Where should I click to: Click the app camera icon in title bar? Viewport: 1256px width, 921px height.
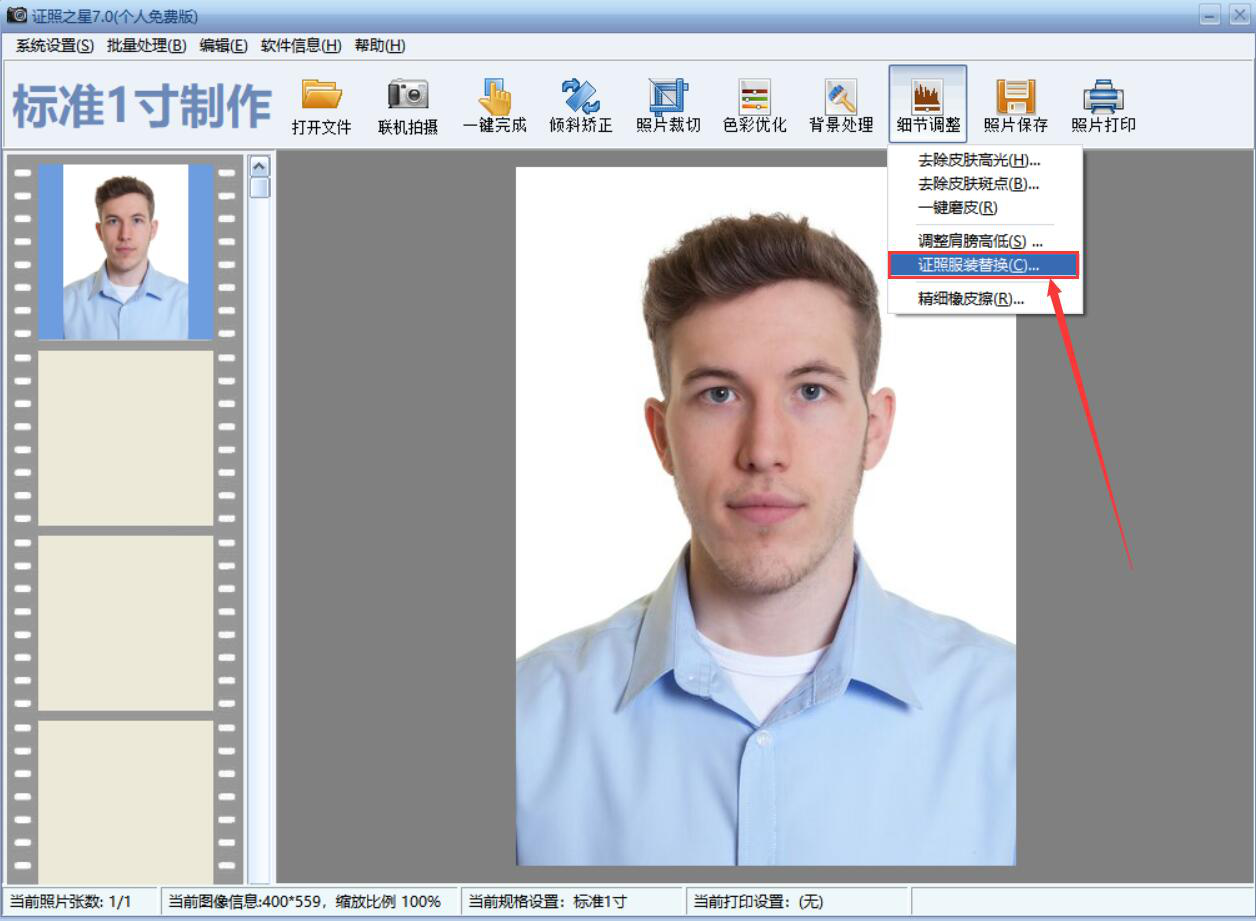pos(17,15)
